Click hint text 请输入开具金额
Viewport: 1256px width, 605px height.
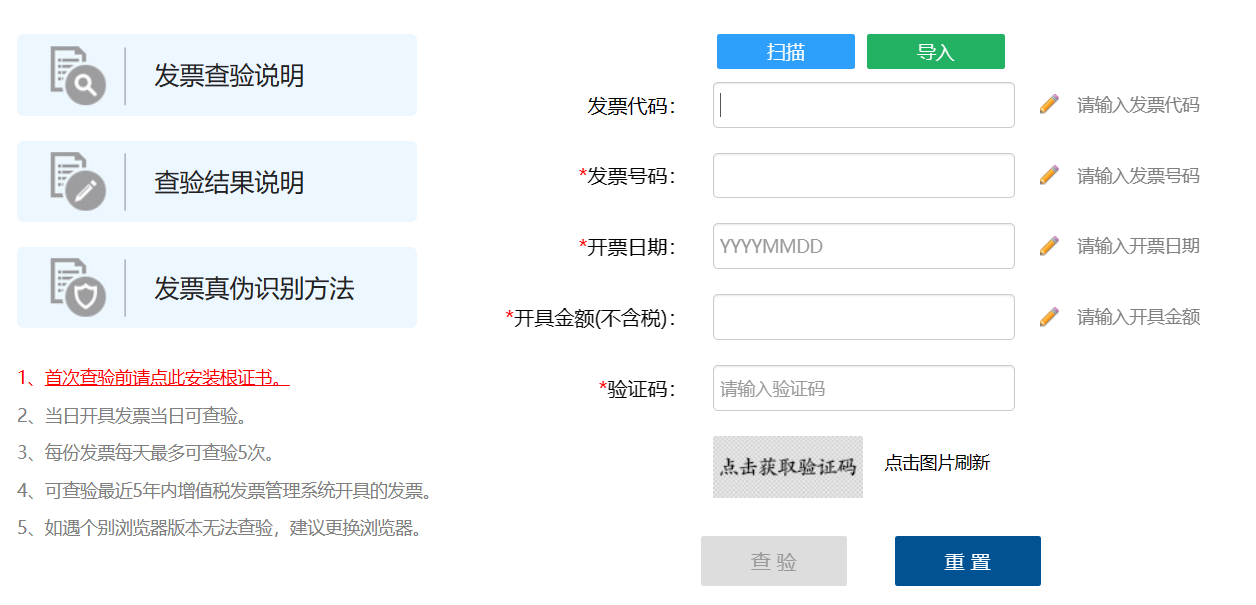1138,317
